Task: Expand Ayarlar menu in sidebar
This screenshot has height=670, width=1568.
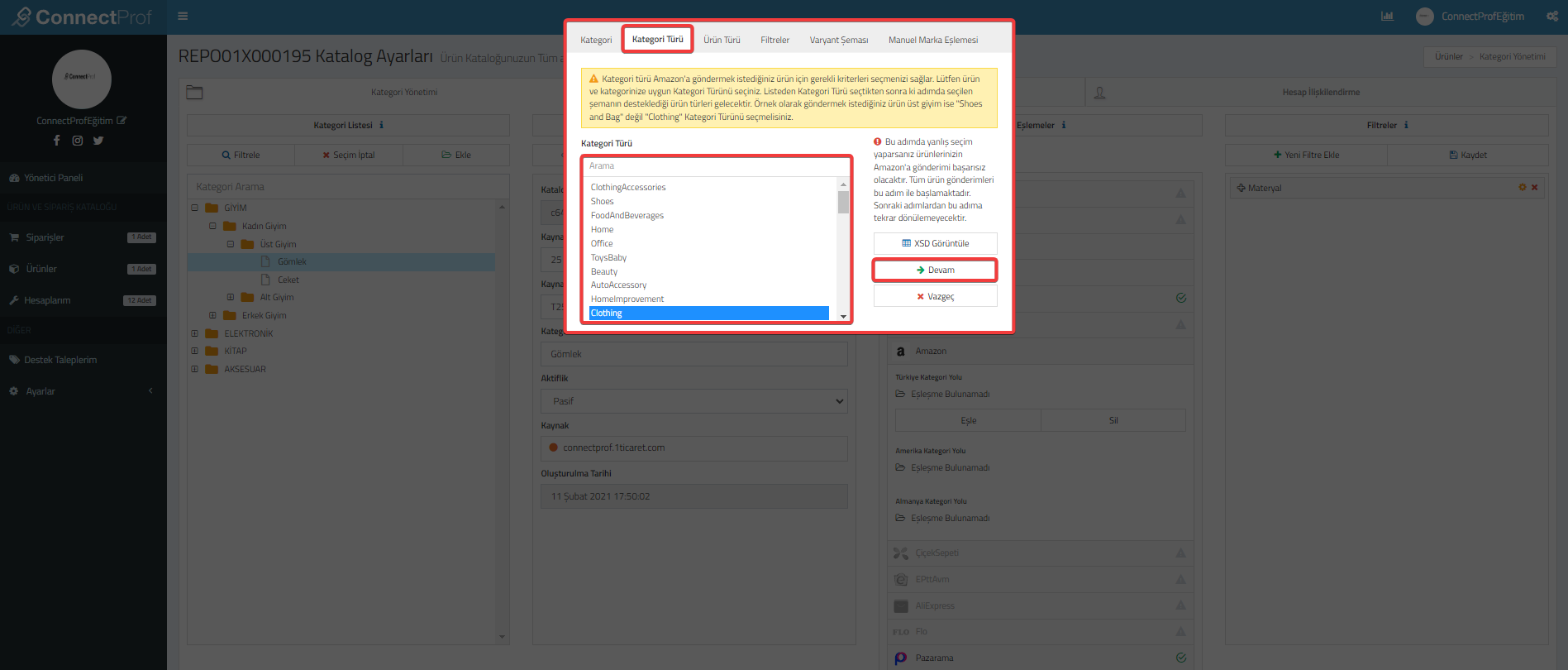Action: (x=83, y=391)
